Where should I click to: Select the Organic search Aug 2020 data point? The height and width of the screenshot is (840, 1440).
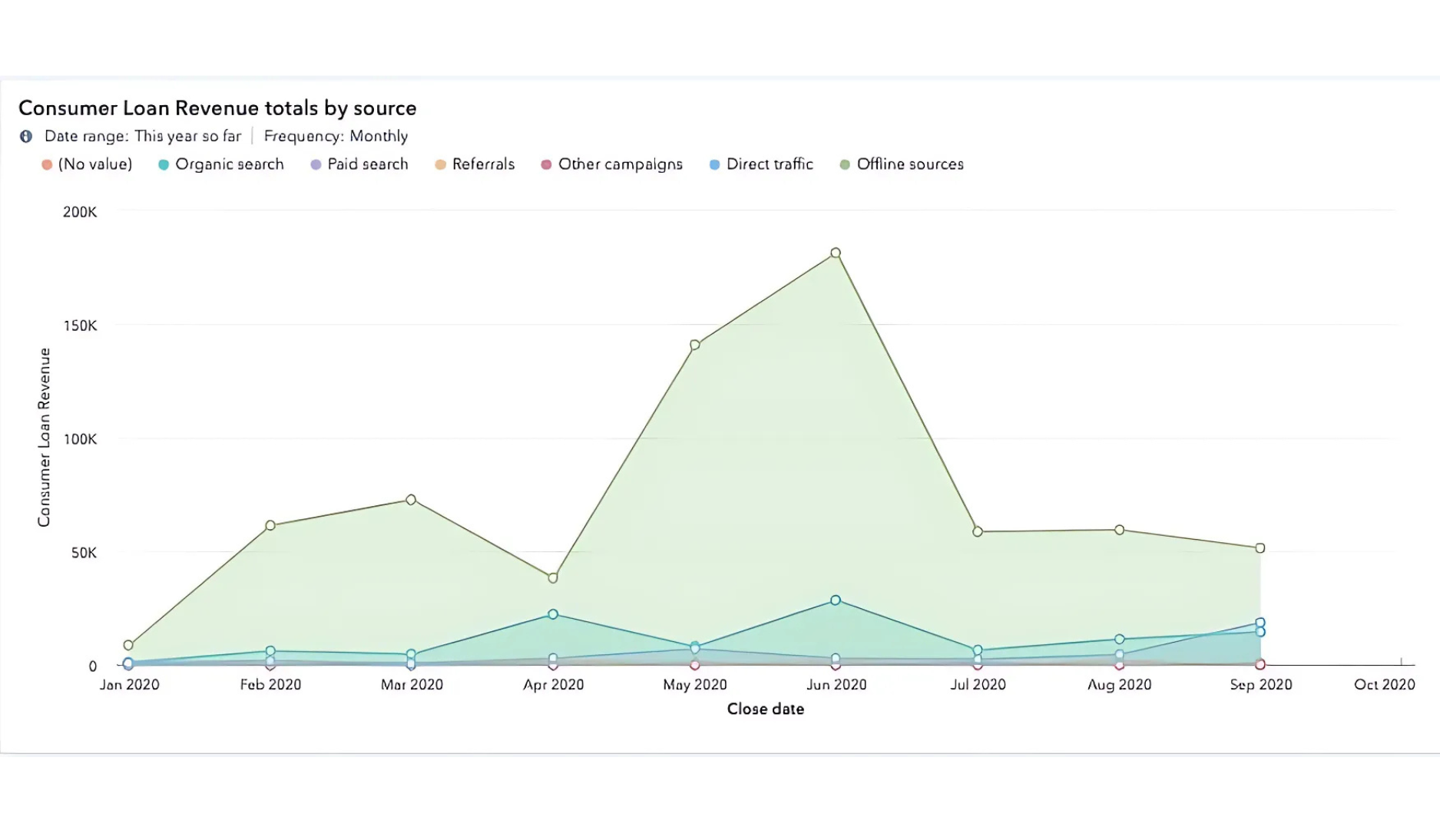click(1120, 640)
